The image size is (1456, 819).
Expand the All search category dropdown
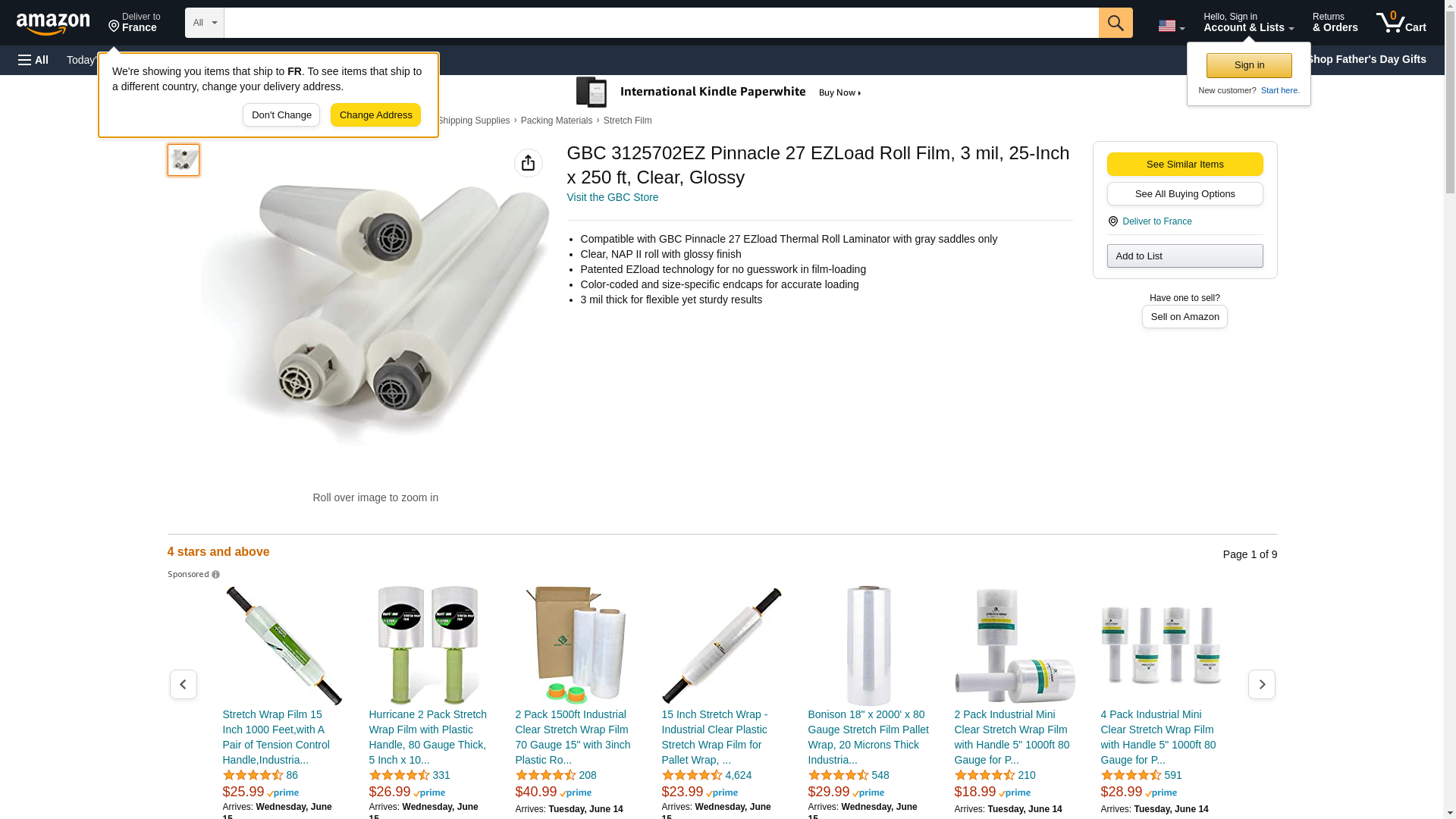point(205,23)
